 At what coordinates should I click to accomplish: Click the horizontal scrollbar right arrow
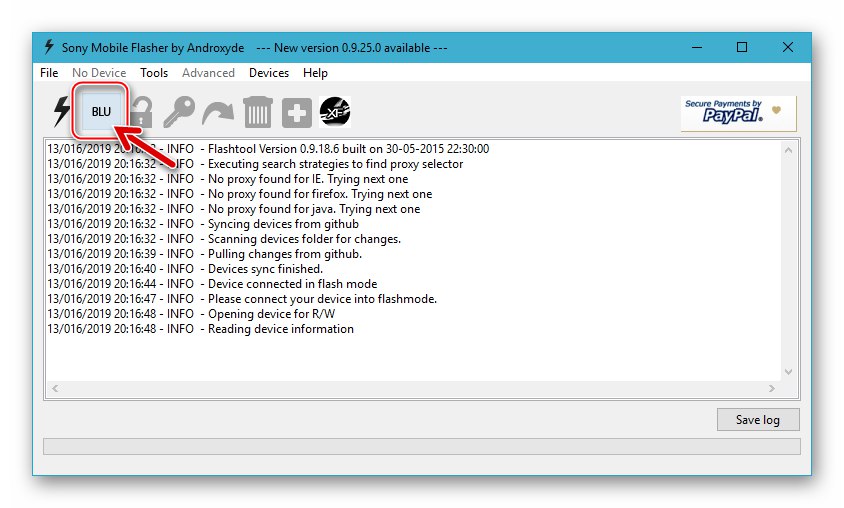point(772,388)
